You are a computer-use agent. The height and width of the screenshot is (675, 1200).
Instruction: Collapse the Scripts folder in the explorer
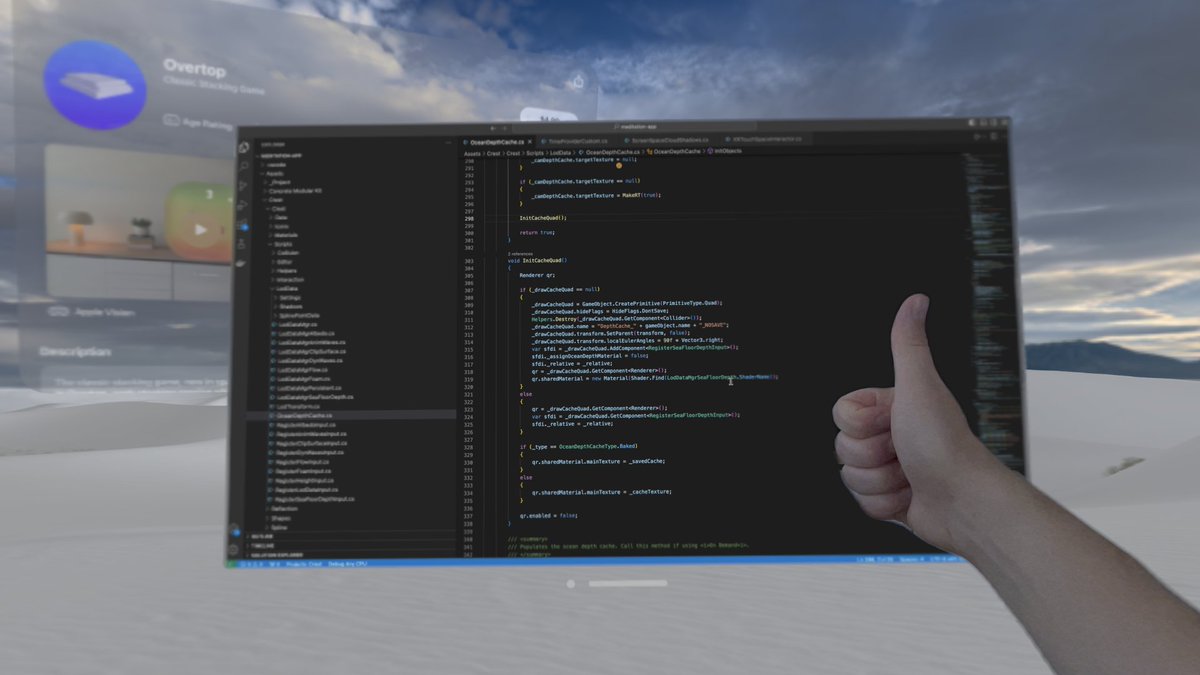282,244
